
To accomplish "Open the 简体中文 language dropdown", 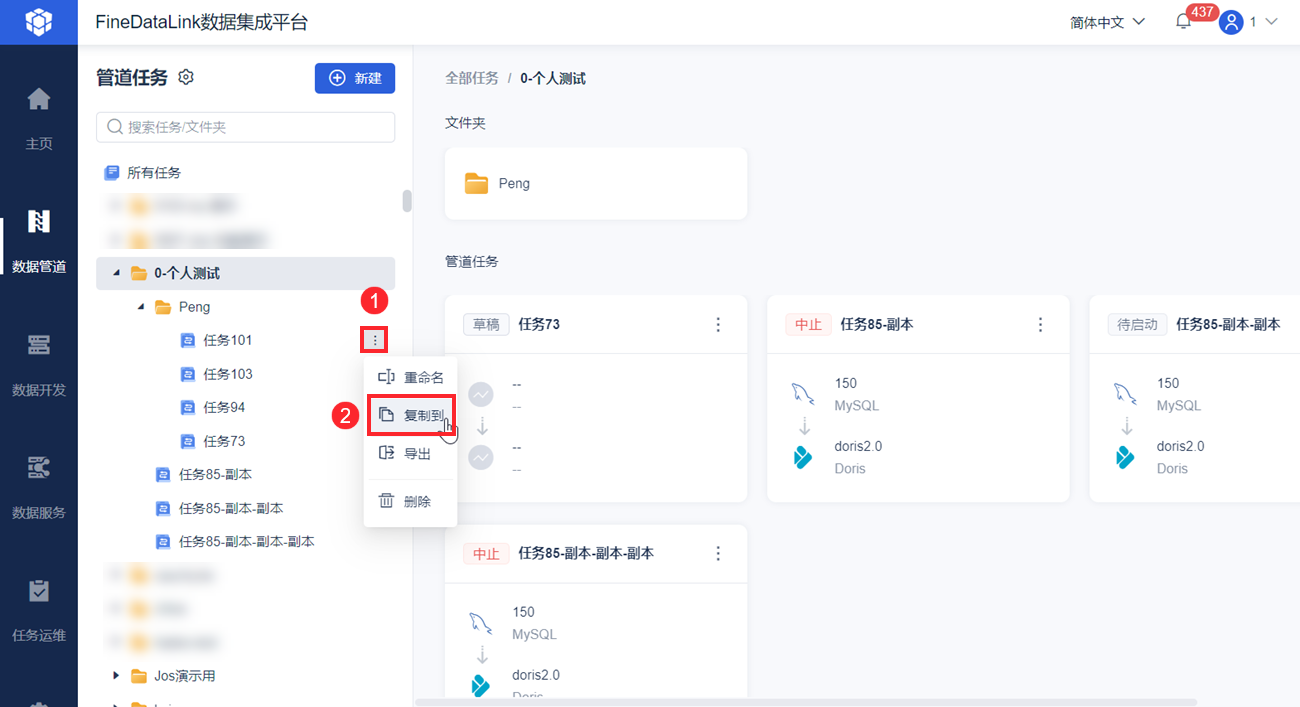I will [x=1107, y=22].
